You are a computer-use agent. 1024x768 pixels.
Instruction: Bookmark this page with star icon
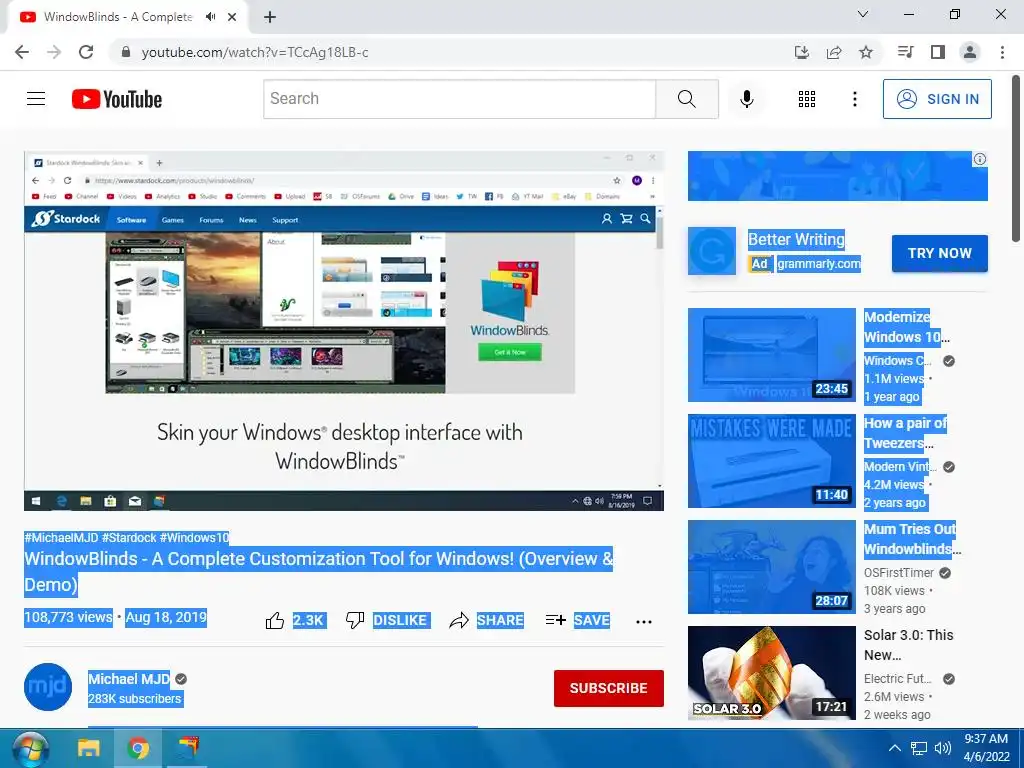(866, 52)
